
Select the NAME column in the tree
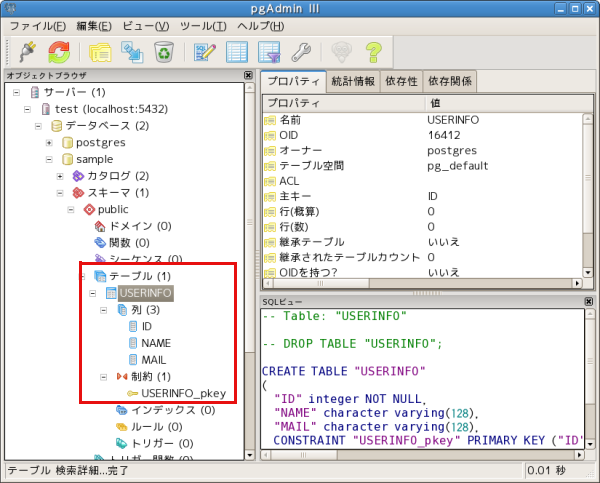coord(156,343)
